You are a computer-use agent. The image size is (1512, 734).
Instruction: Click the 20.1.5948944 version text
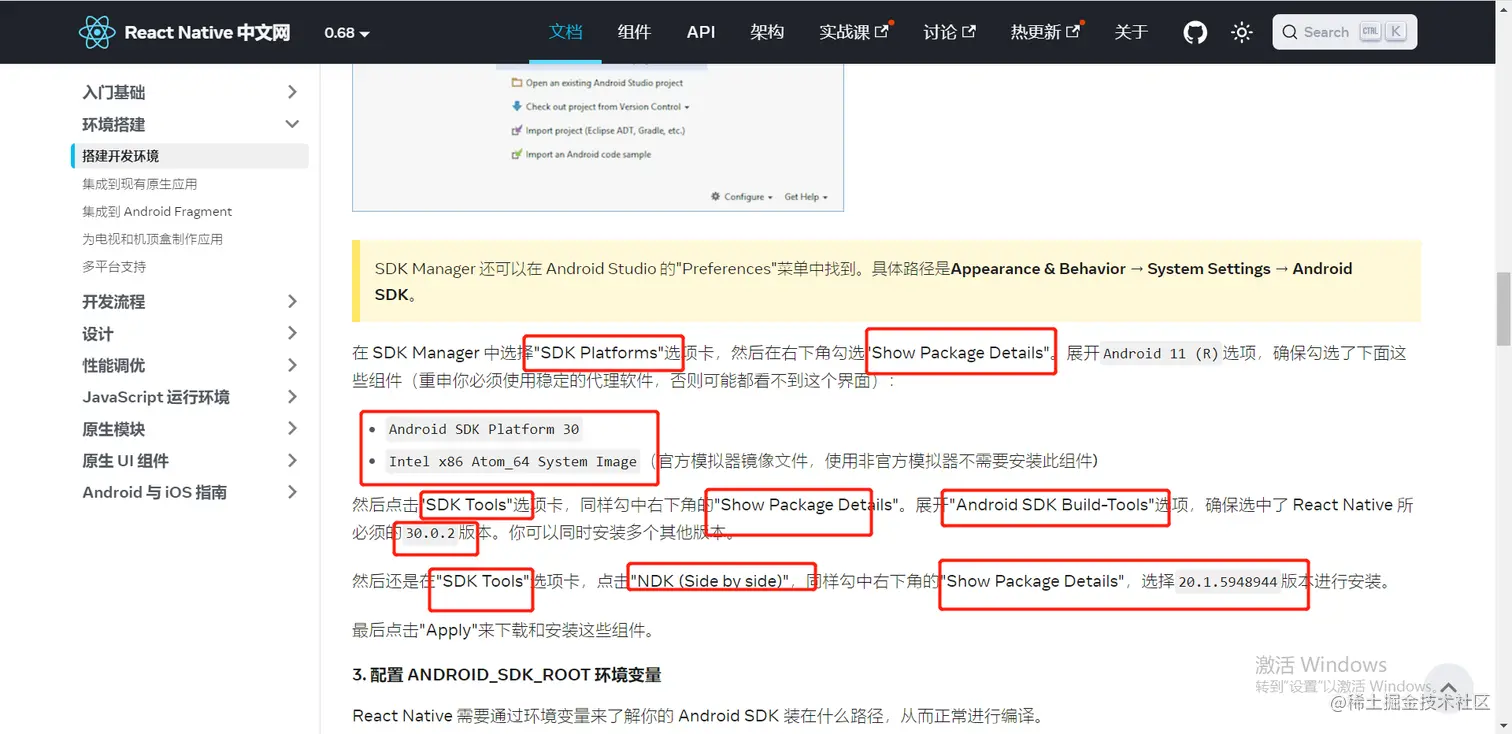click(x=1228, y=581)
